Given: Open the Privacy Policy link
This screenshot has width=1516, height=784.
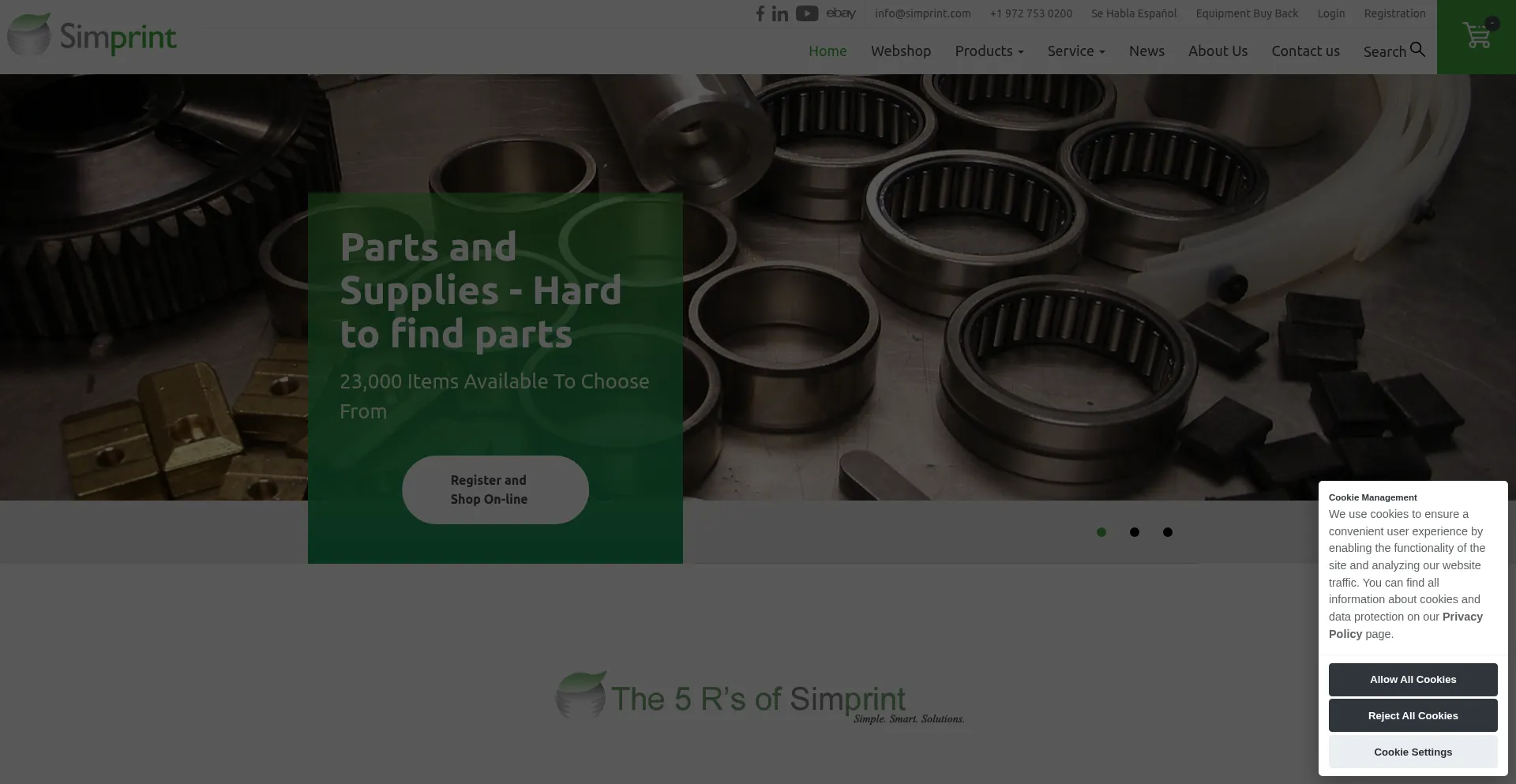Looking at the screenshot, I should coord(1405,625).
